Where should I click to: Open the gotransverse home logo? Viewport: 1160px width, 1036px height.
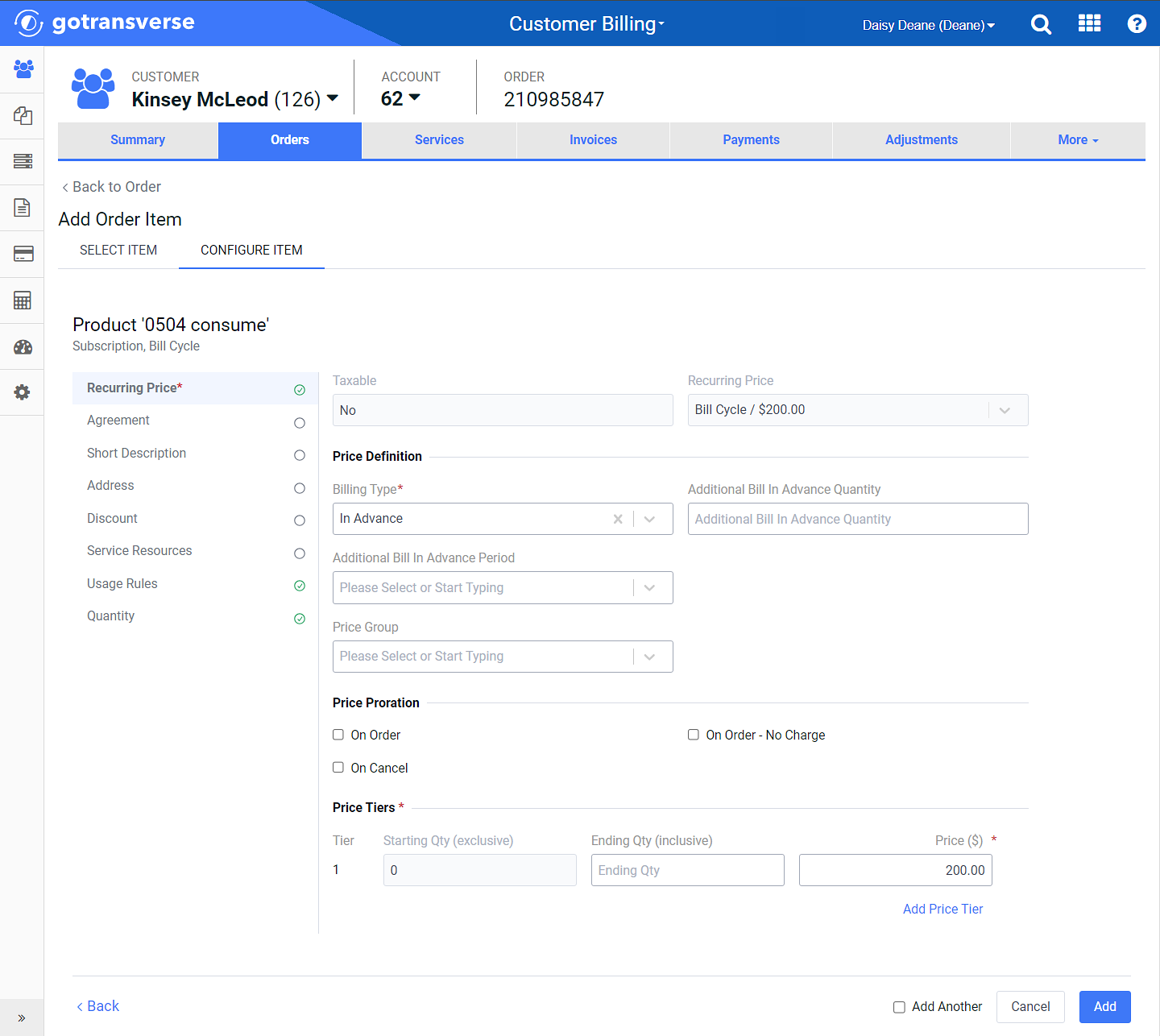tap(105, 23)
